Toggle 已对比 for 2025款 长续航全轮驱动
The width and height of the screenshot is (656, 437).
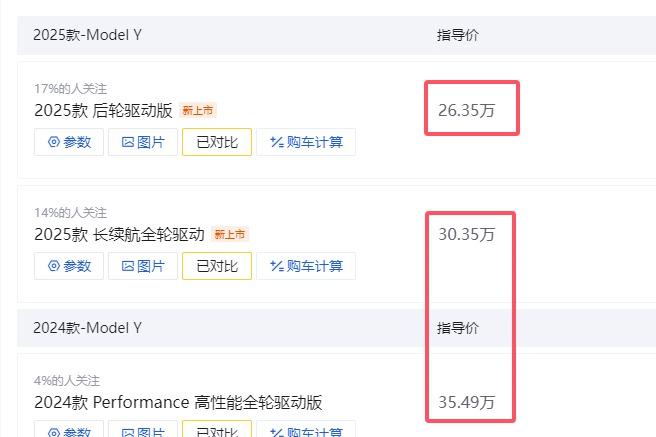(x=217, y=266)
